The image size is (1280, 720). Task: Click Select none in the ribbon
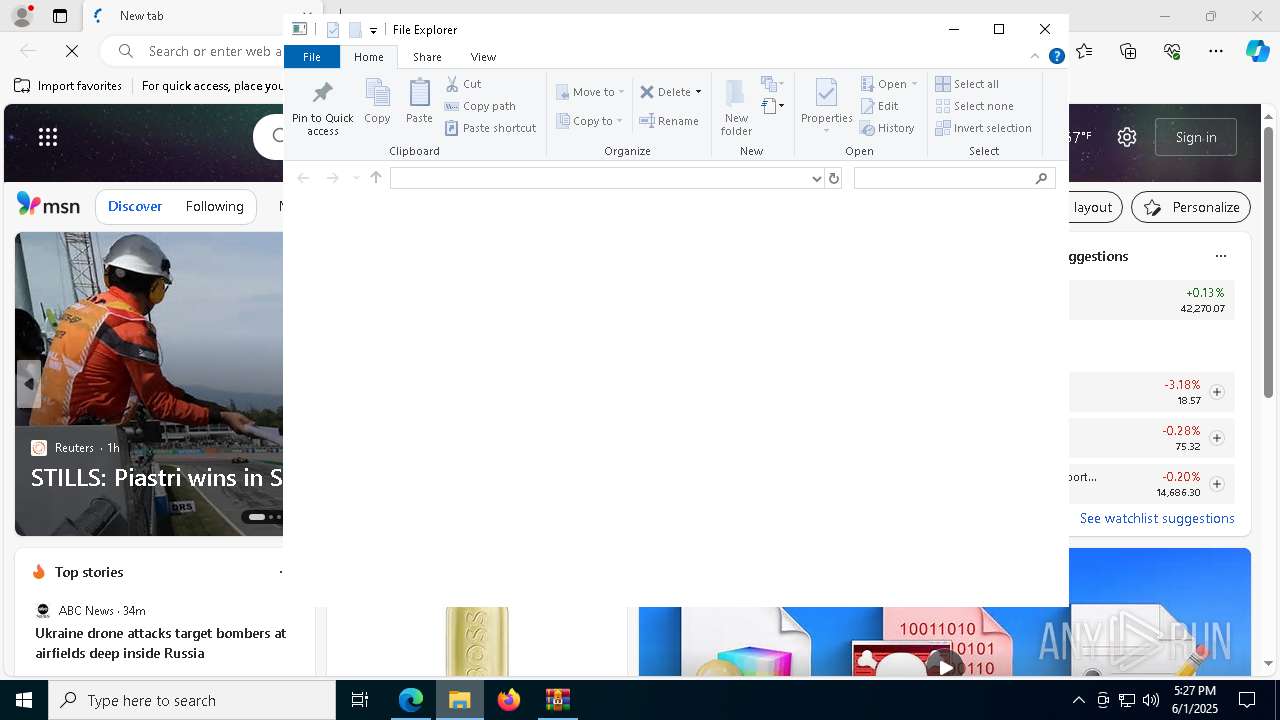pyautogui.click(x=974, y=106)
